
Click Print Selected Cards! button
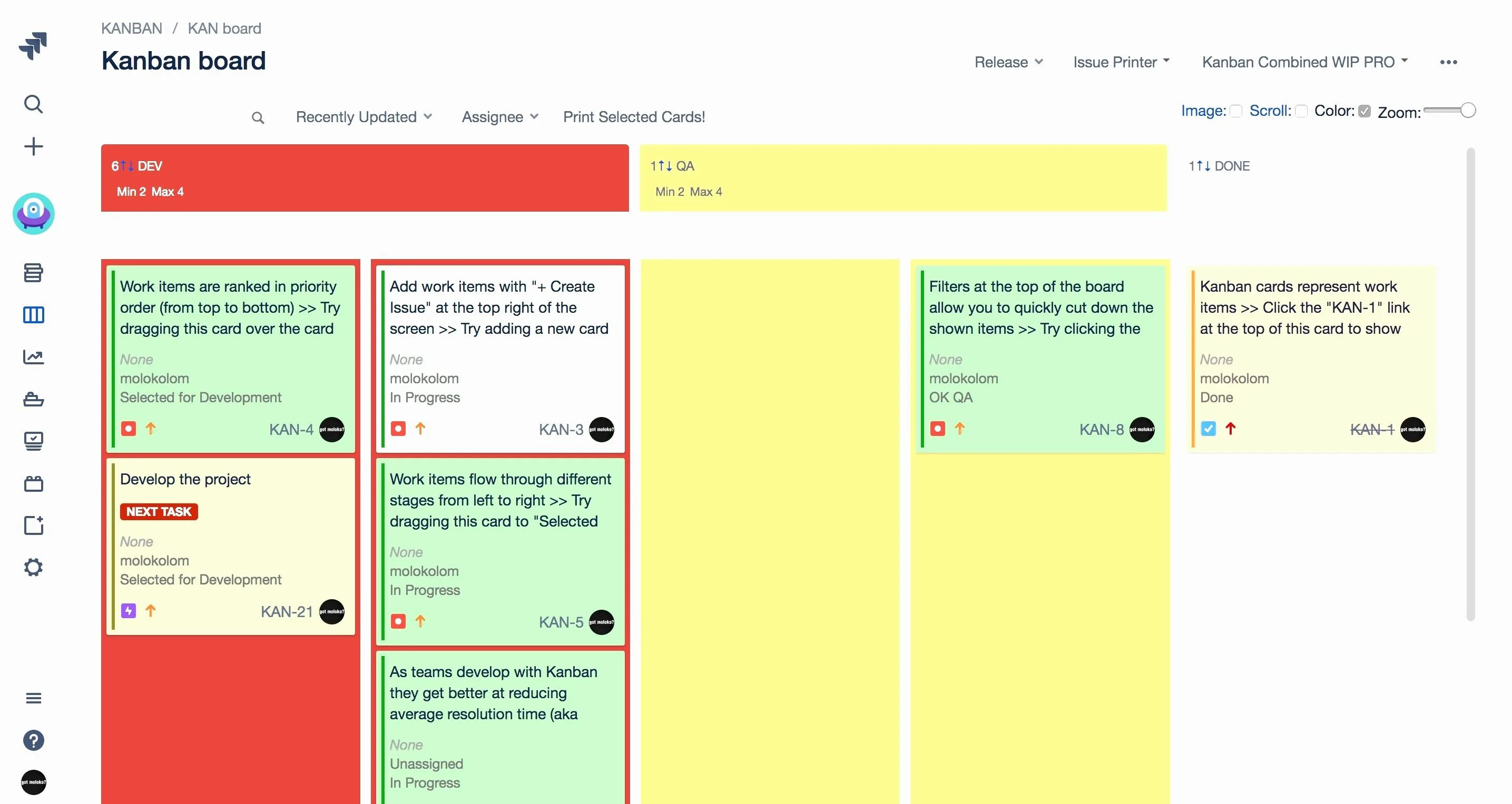tap(634, 117)
